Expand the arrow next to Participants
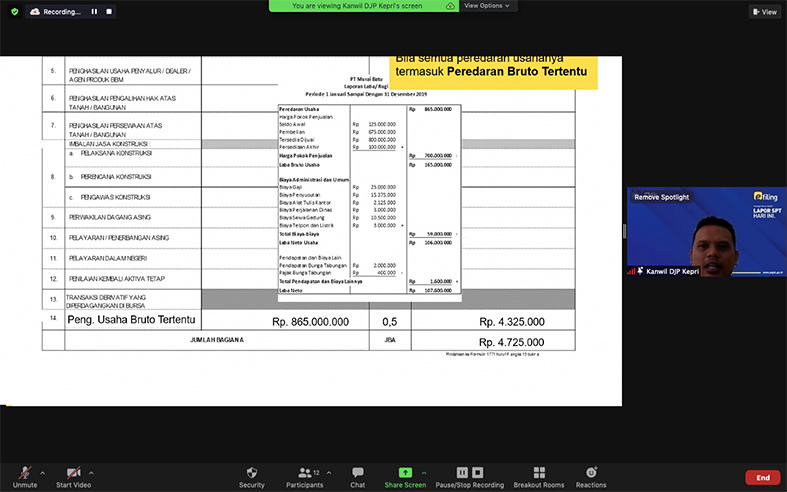The height and width of the screenshot is (492, 787). click(x=329, y=473)
